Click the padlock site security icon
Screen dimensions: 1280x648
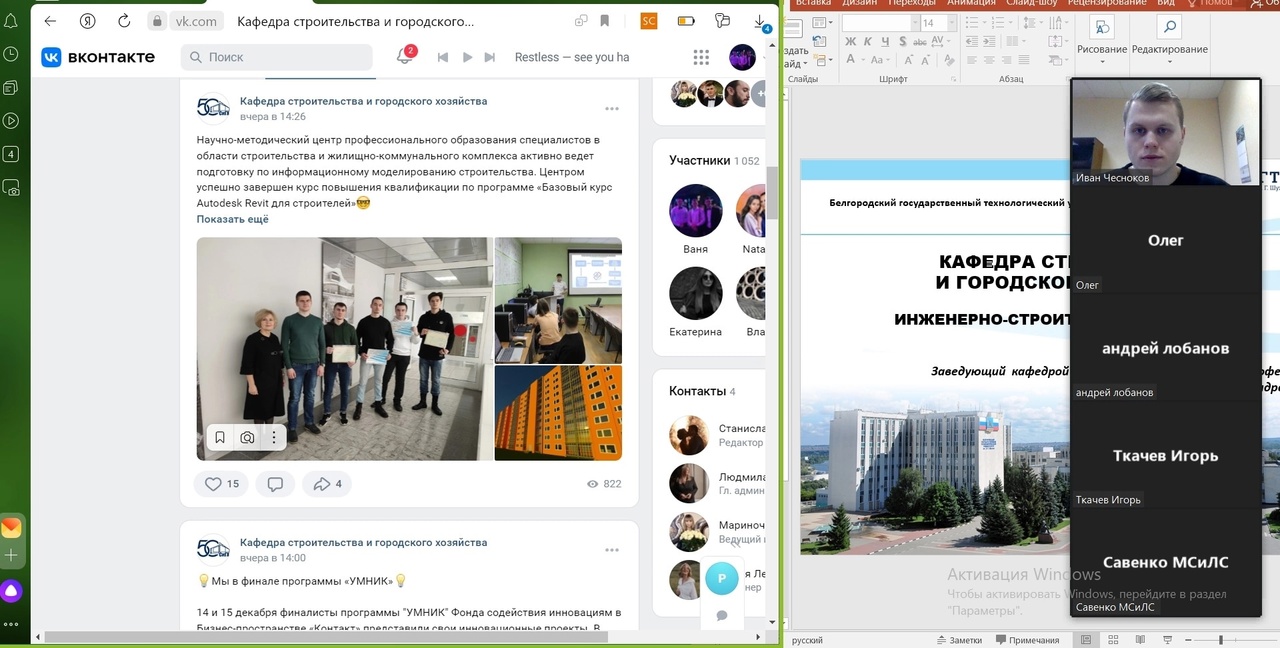tap(157, 21)
